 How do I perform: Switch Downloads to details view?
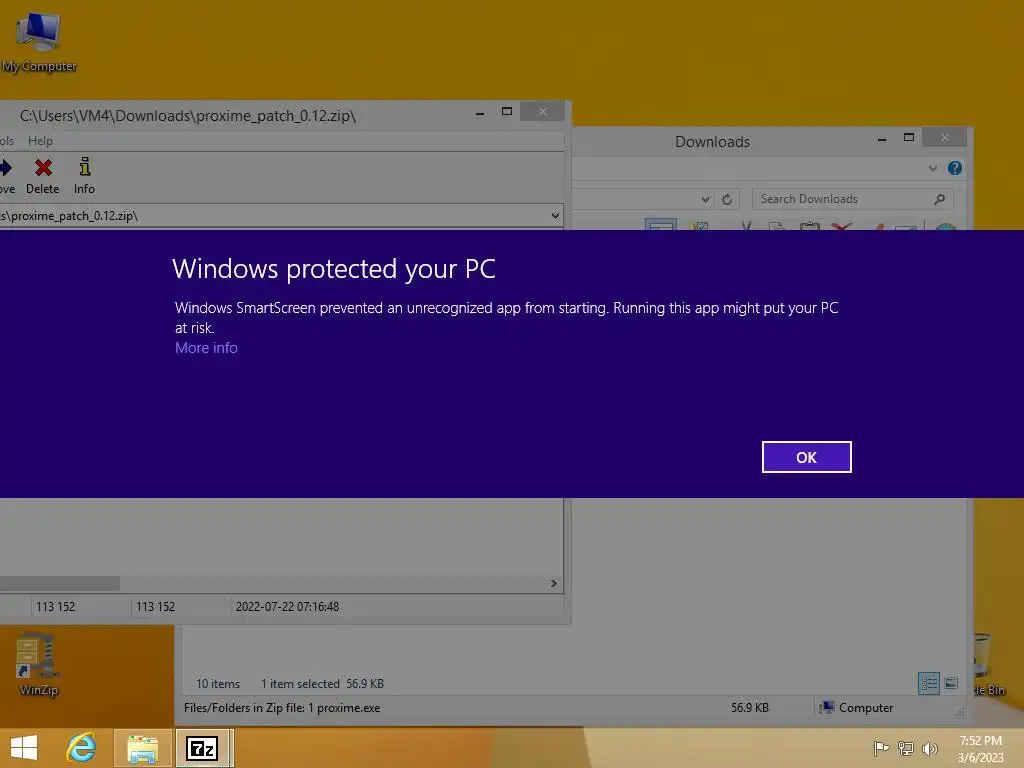pyautogui.click(x=929, y=684)
